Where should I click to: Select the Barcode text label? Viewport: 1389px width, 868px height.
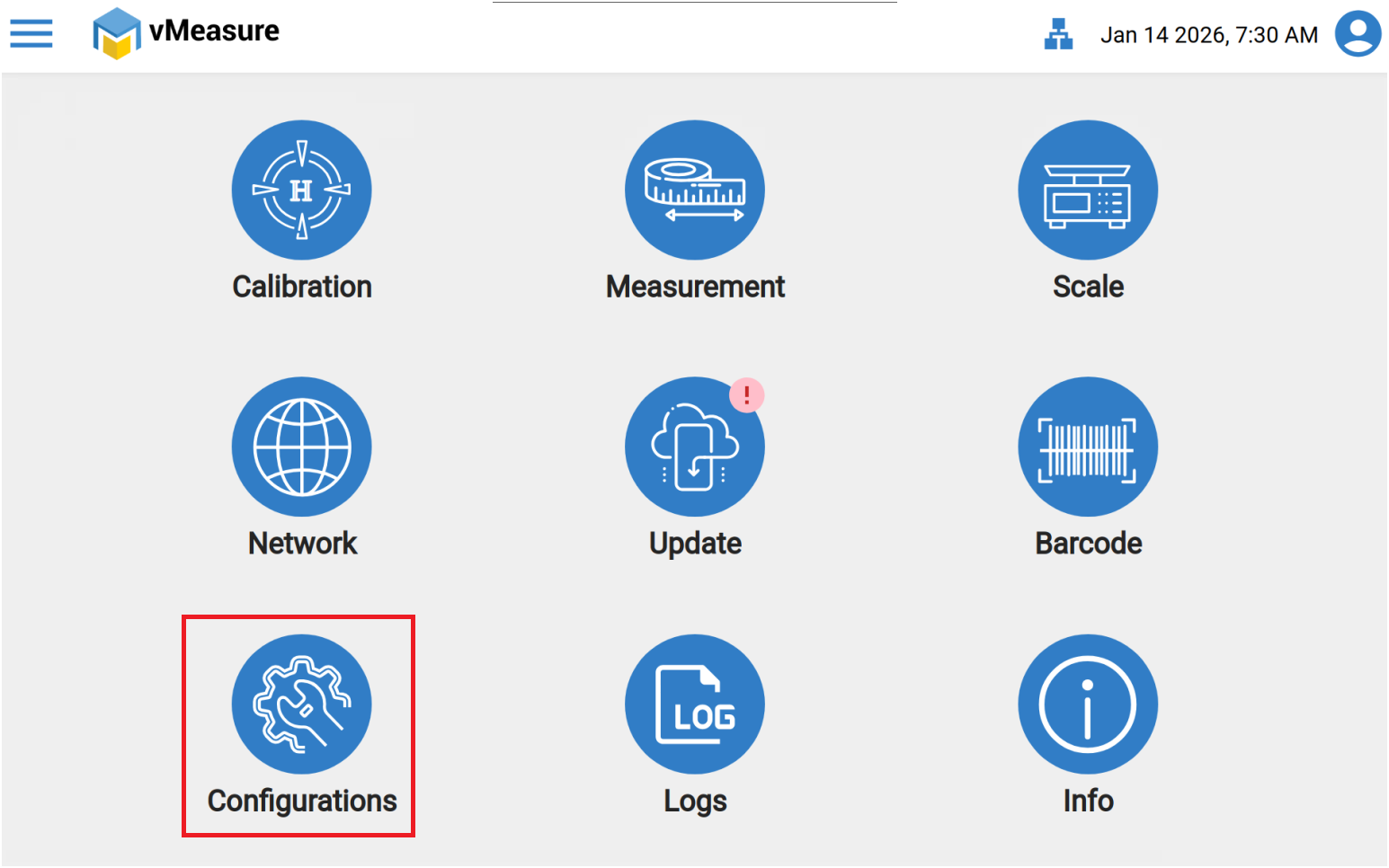click(x=1088, y=544)
